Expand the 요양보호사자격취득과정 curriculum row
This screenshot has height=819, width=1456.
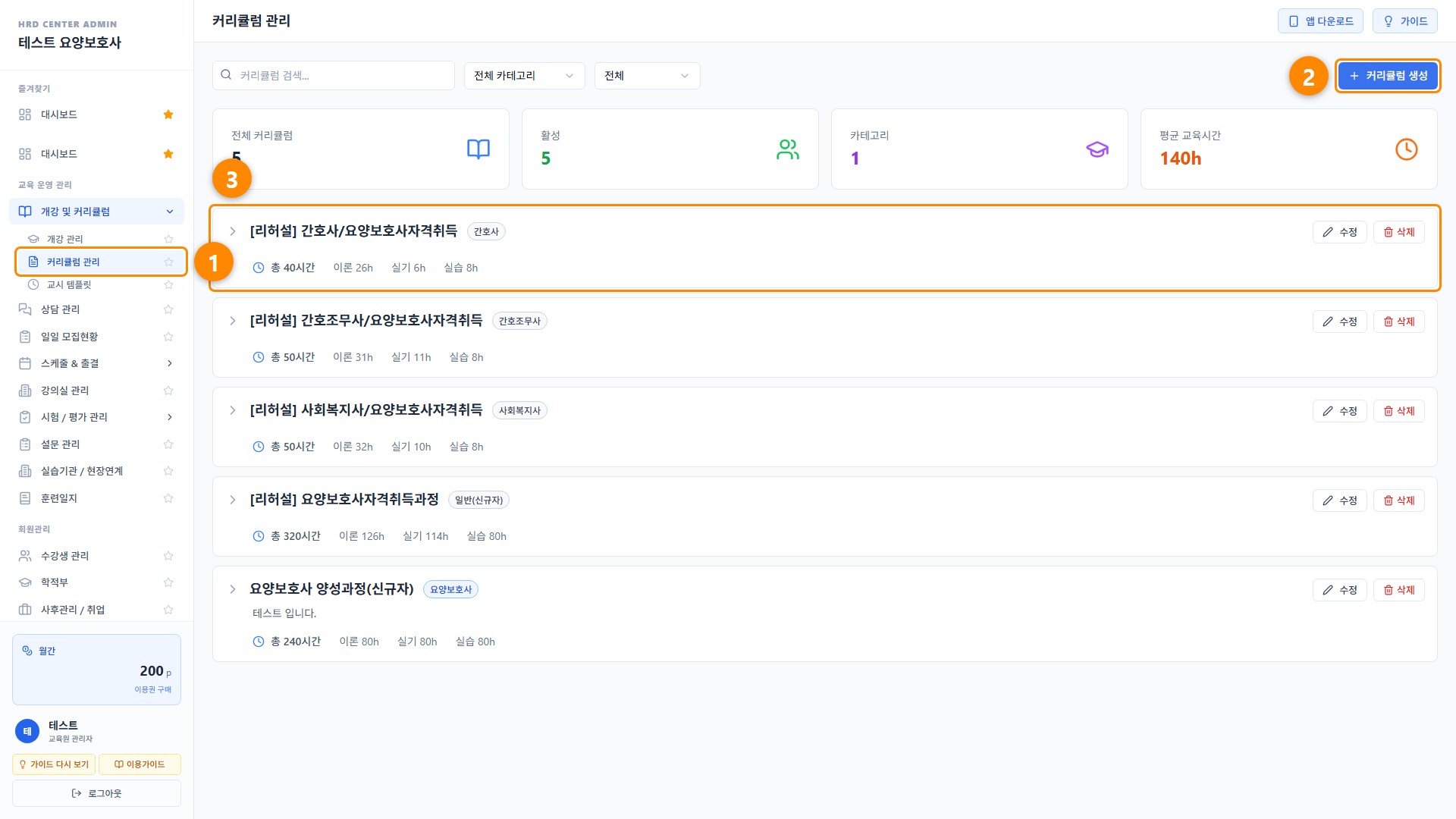pos(233,500)
